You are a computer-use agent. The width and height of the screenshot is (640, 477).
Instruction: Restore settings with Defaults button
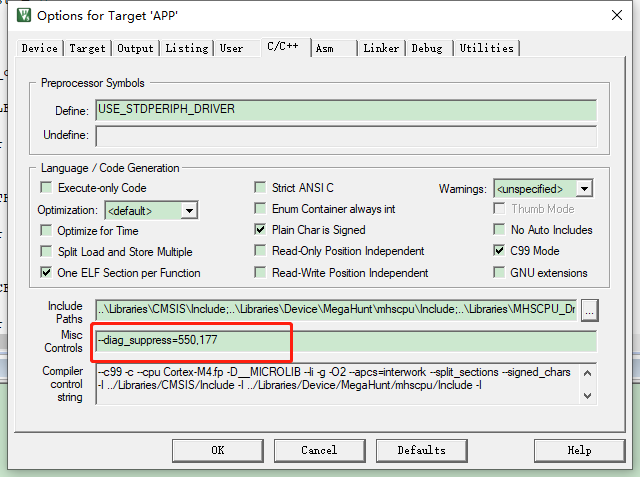pos(422,450)
